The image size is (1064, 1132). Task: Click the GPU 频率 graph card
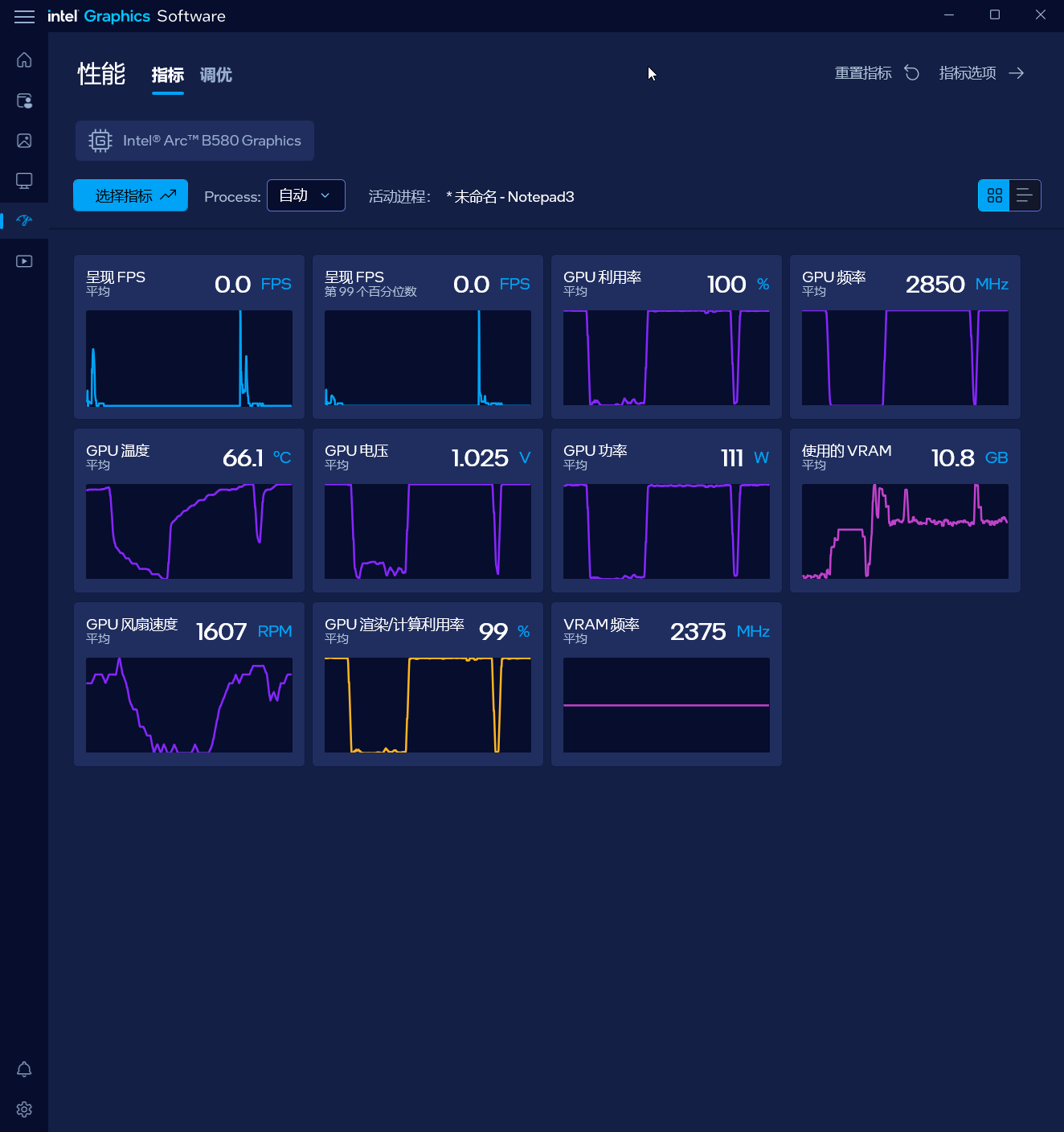(x=905, y=337)
